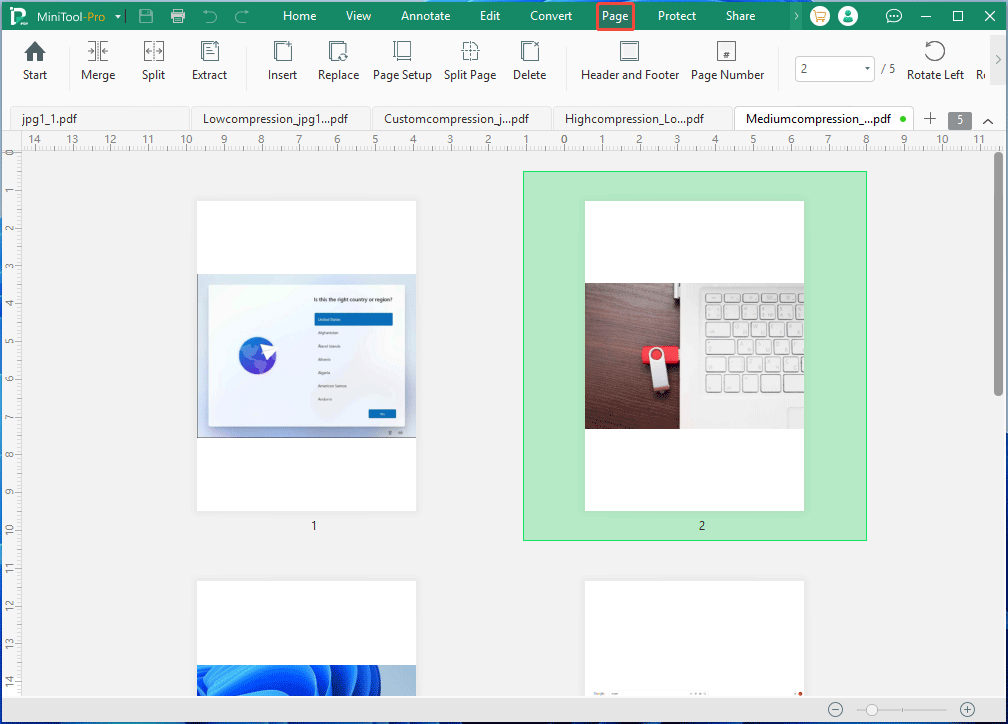
Task: Click the shopping cart icon
Action: [819, 16]
